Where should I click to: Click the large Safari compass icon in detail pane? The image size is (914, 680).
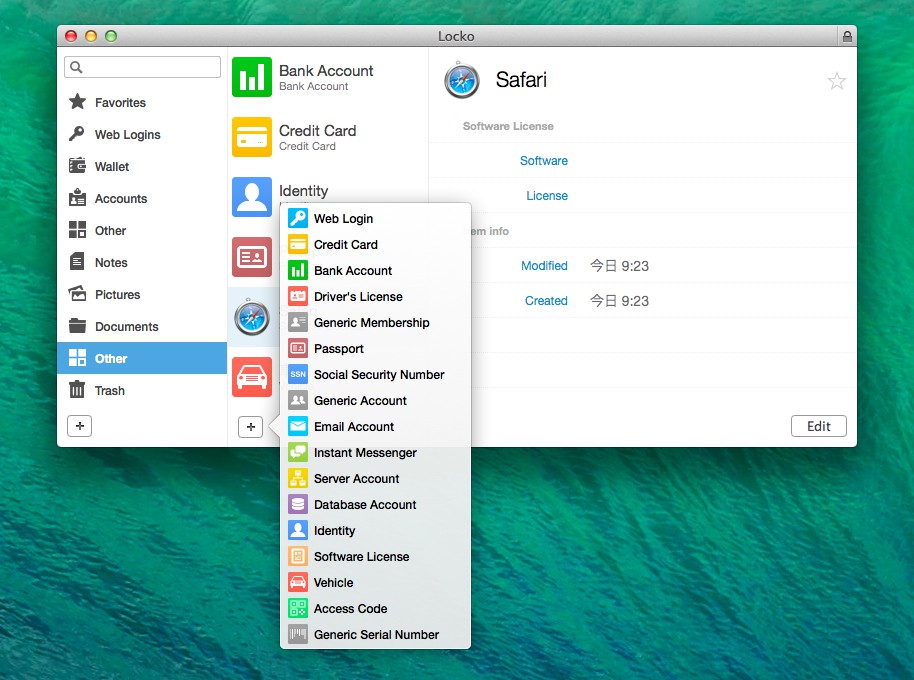462,80
